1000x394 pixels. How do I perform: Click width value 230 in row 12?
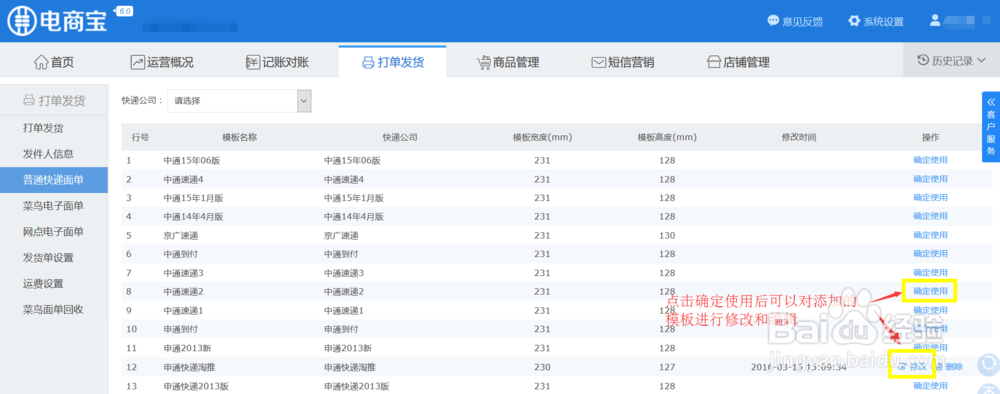point(542,367)
